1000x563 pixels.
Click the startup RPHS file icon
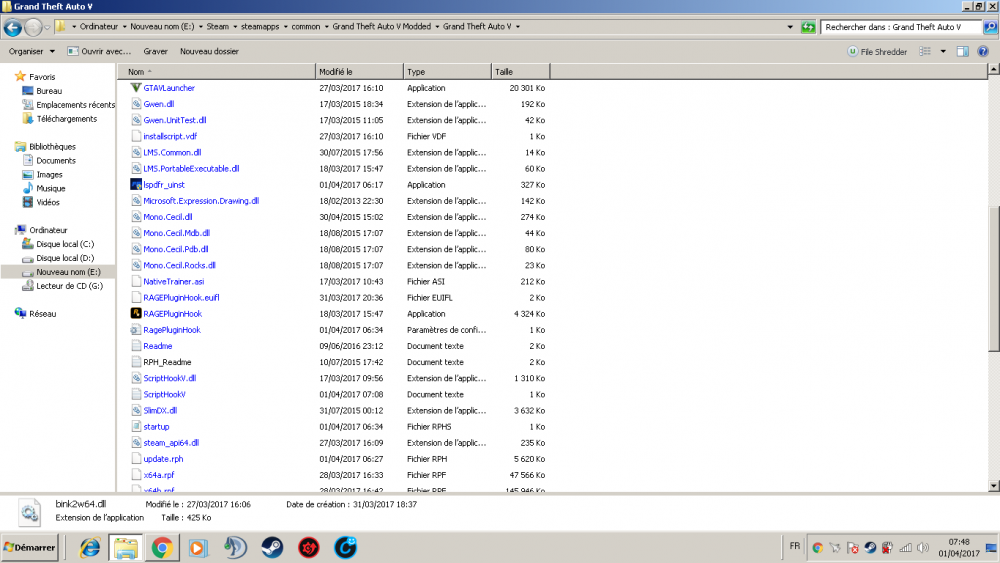pos(136,427)
